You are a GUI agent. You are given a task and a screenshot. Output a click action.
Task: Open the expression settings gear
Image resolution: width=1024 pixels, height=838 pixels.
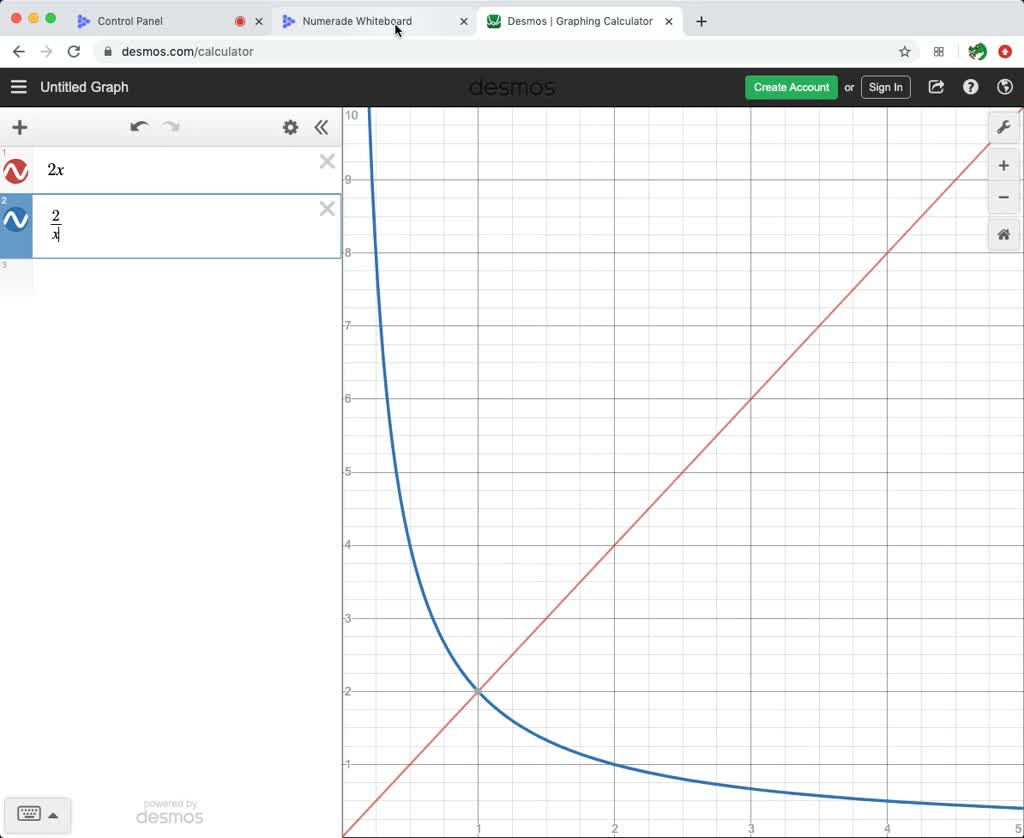(290, 127)
